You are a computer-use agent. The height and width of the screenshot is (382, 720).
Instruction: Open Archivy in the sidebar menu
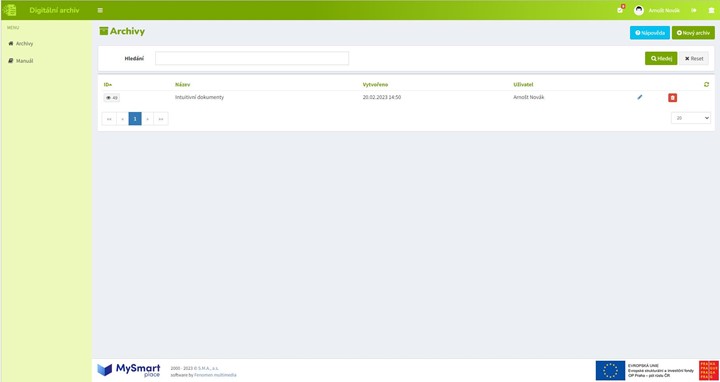coord(21,44)
